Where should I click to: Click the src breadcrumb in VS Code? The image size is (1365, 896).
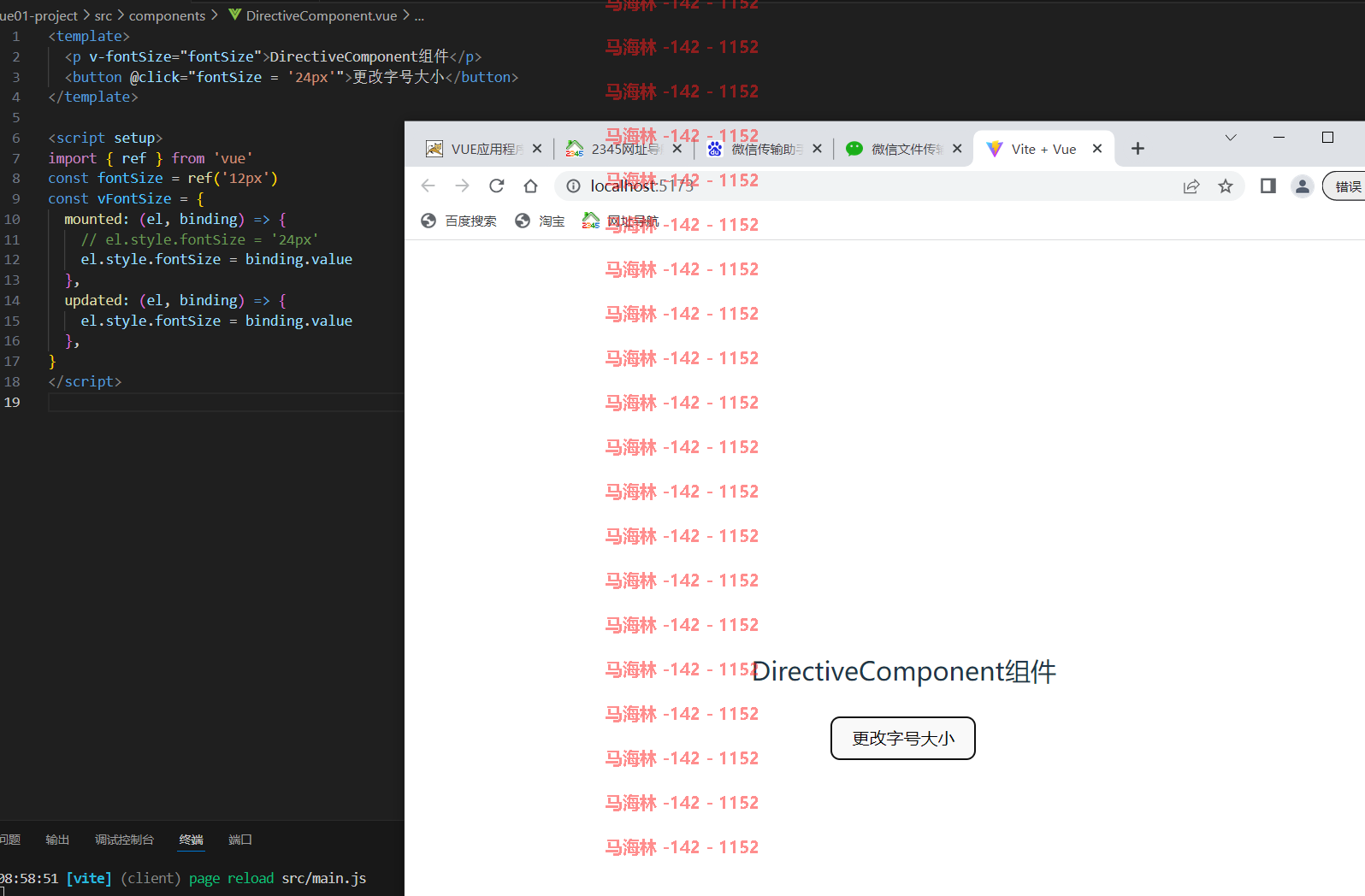pos(103,15)
